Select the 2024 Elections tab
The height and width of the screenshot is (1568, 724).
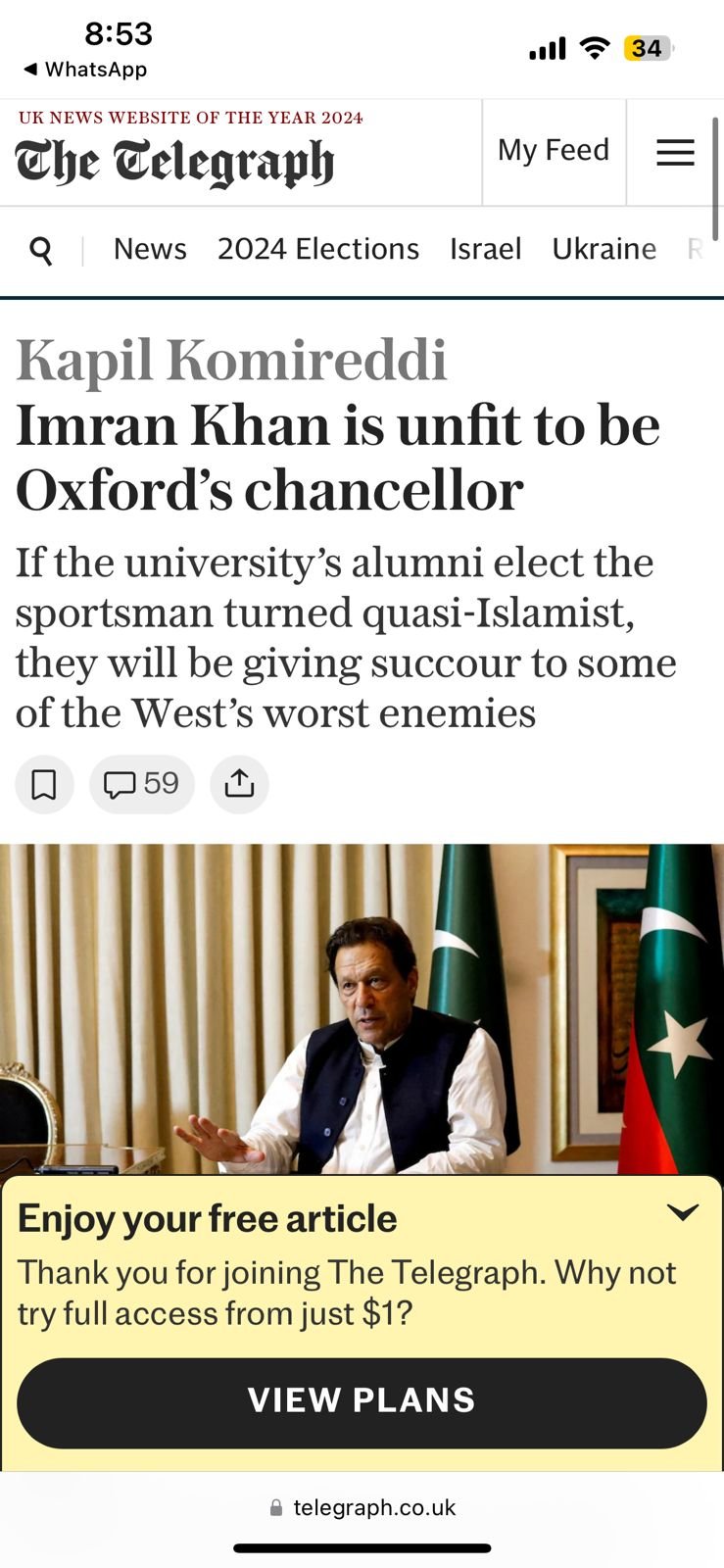[x=317, y=249]
